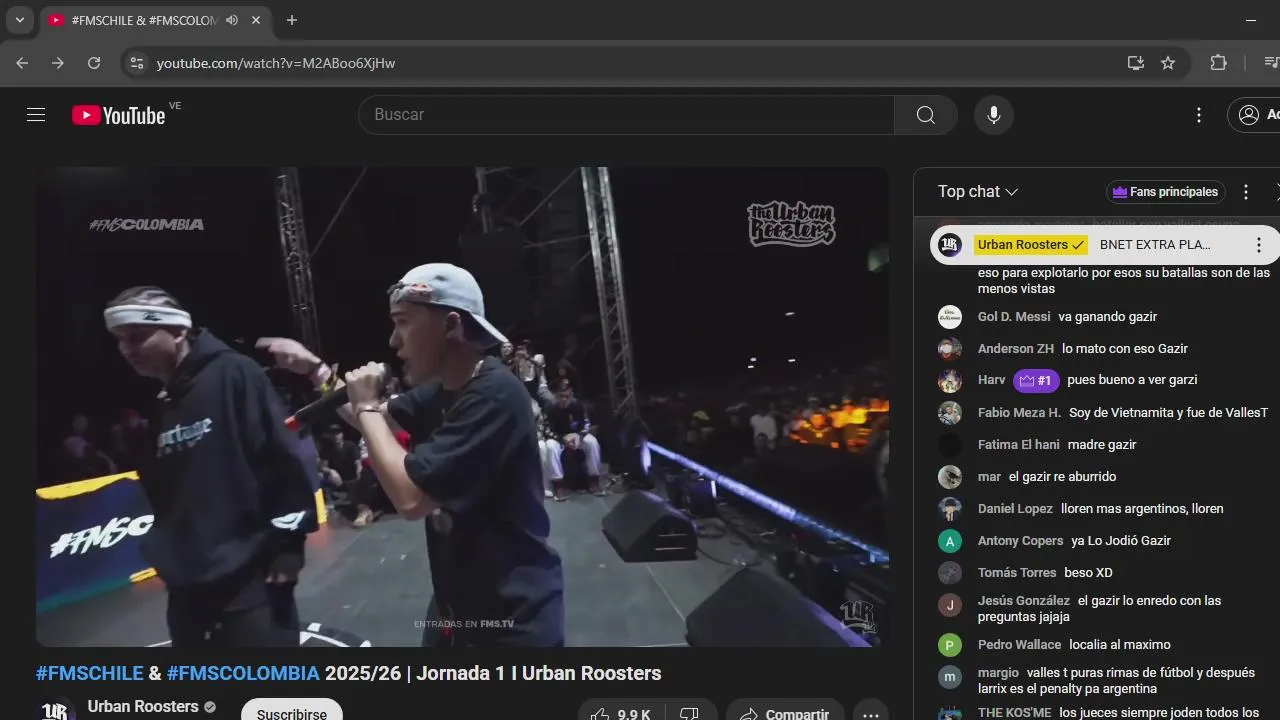Image resolution: width=1280 pixels, height=720 pixels.
Task: View site information icon in address bar
Action: click(x=137, y=63)
